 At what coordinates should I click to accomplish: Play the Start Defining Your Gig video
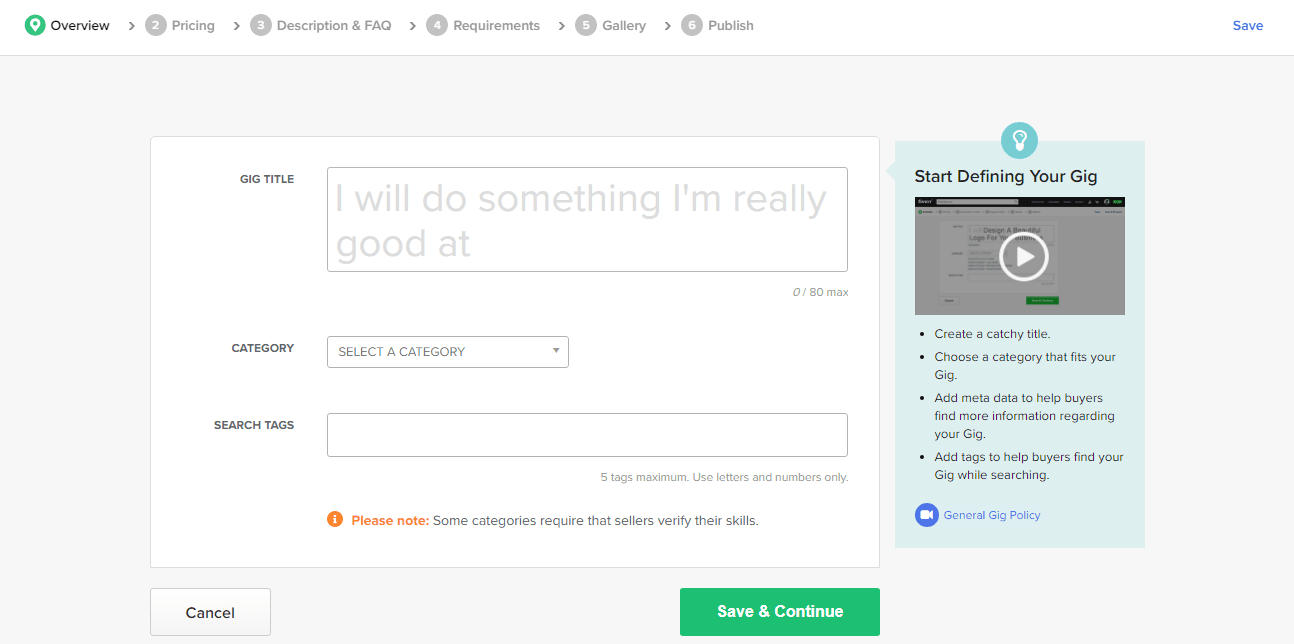[1024, 257]
